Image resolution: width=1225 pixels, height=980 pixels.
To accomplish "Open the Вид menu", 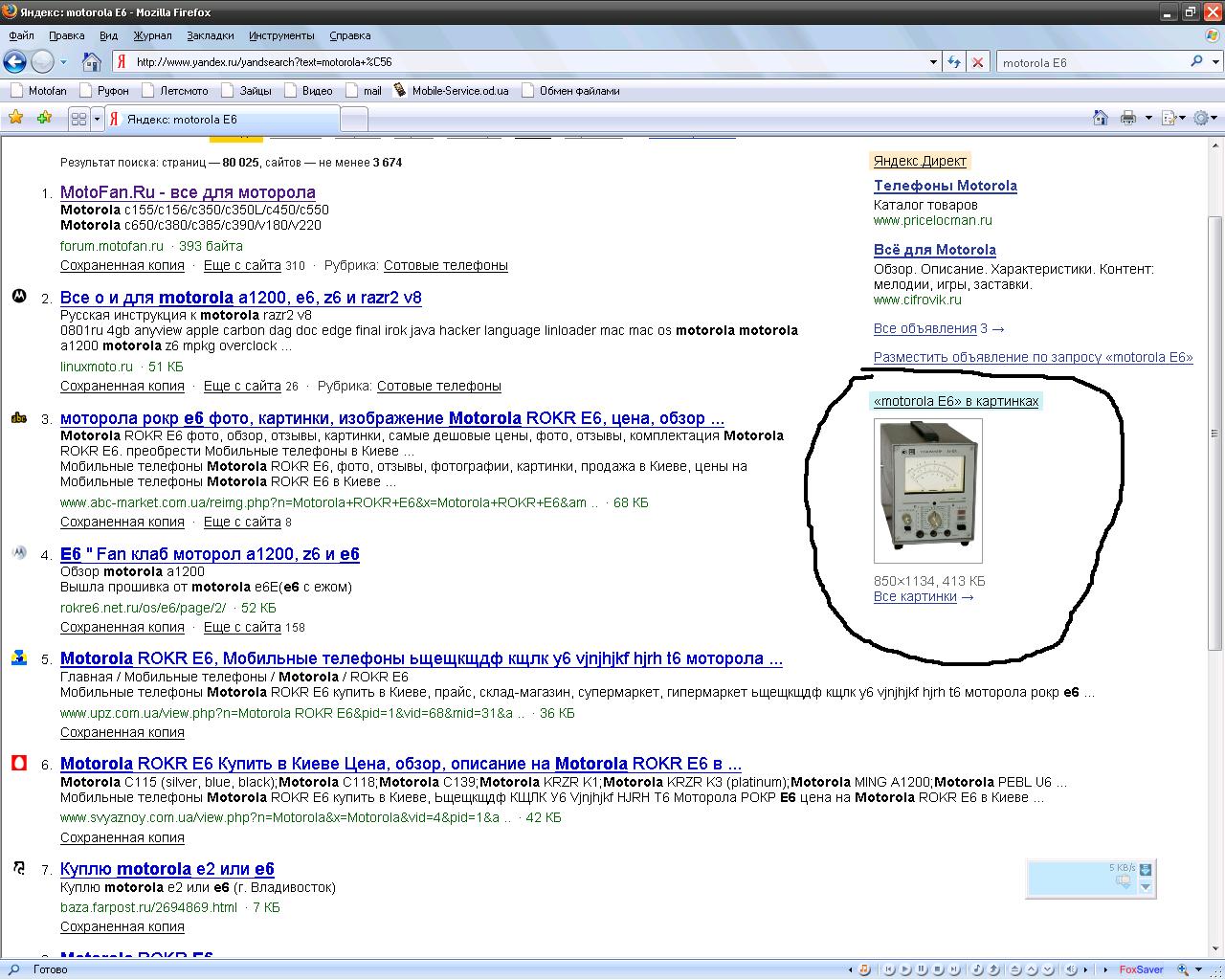I will pos(109,35).
